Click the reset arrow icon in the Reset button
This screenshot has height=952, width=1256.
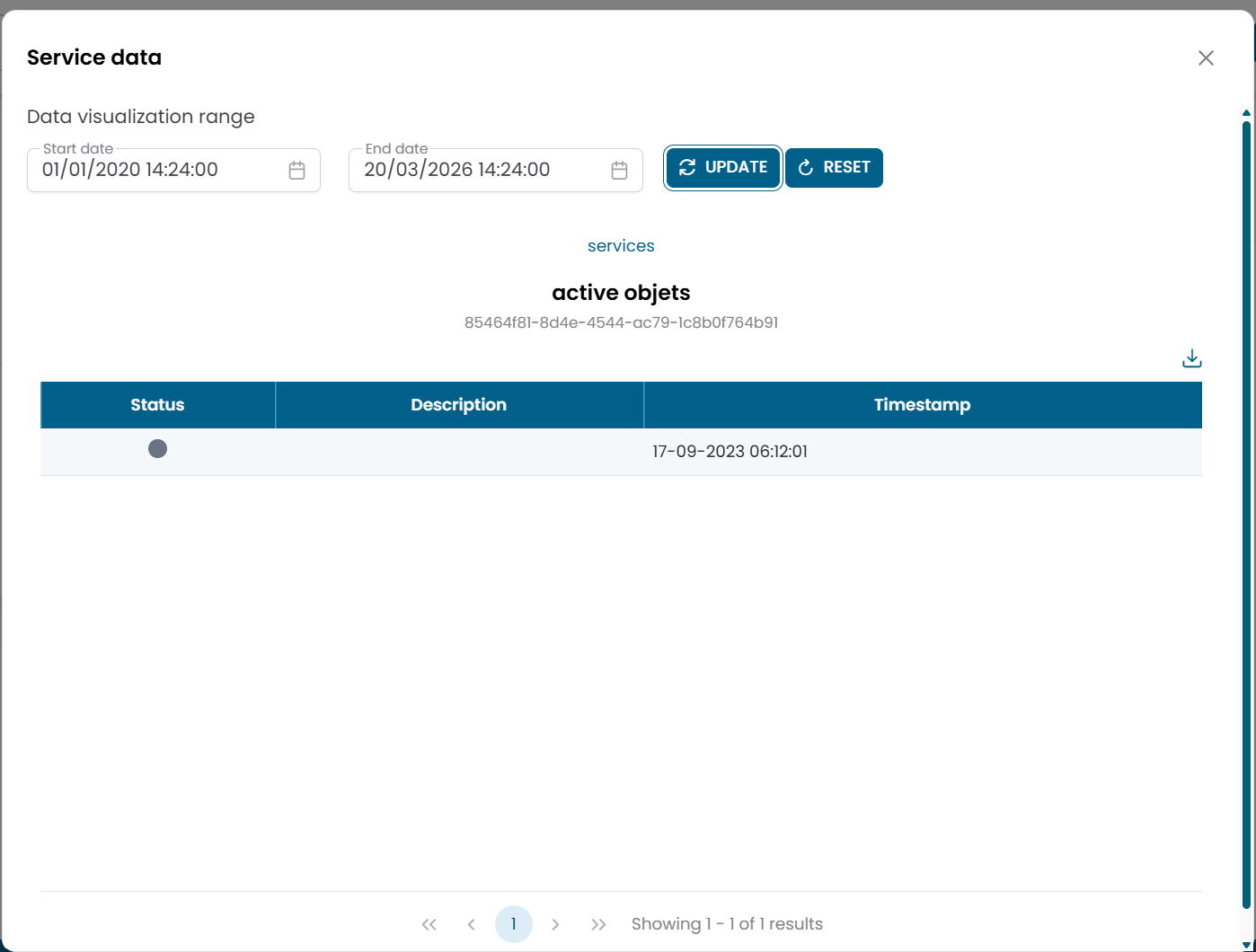point(806,167)
